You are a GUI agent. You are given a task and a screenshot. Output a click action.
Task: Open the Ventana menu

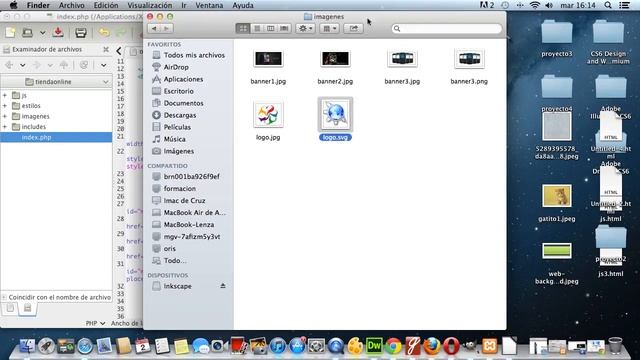[209, 5]
